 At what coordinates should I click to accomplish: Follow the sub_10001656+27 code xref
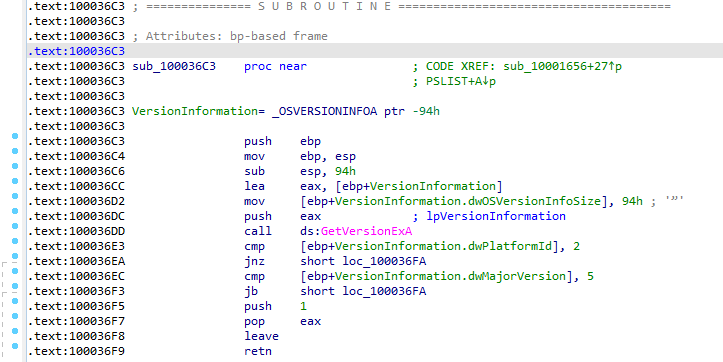[x=563, y=66]
